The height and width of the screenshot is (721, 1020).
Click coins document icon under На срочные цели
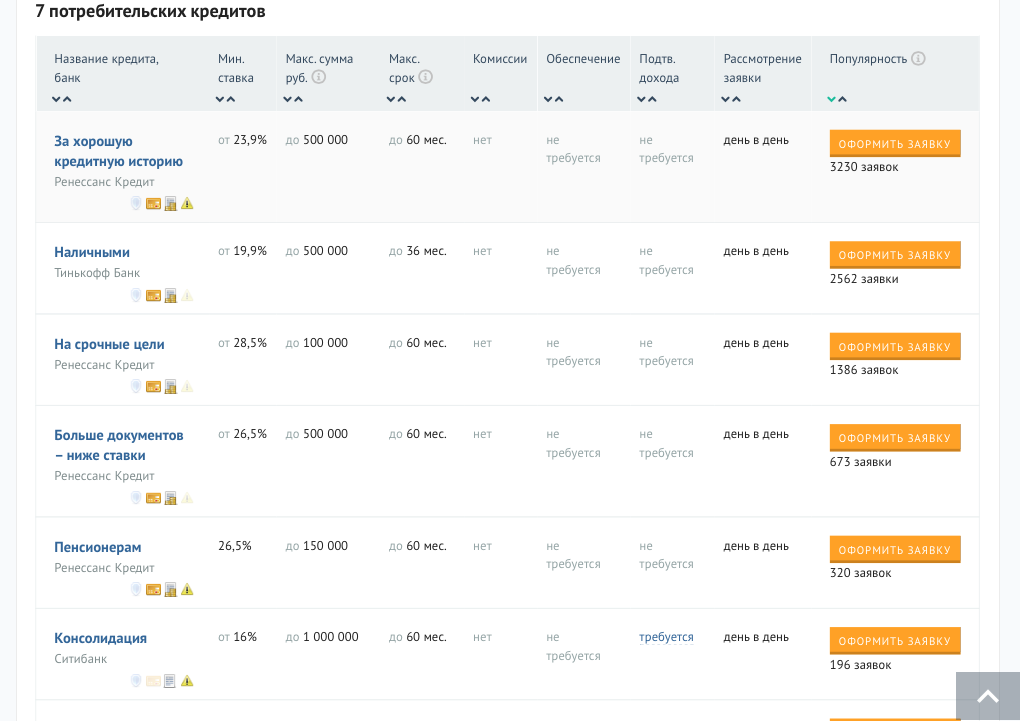point(170,387)
